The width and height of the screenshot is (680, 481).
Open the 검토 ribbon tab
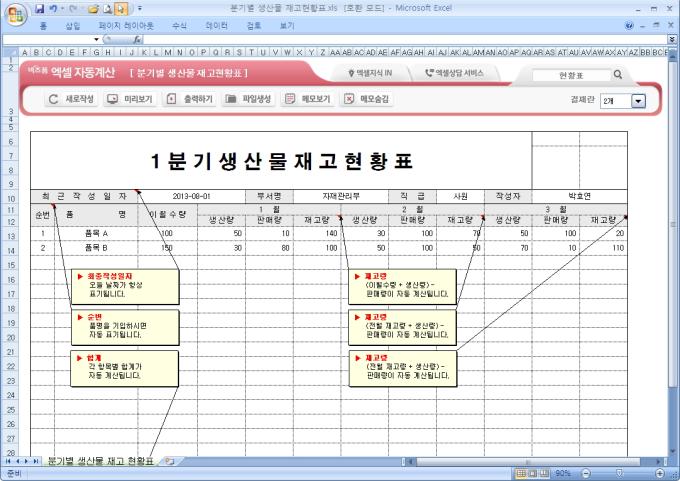click(x=254, y=26)
